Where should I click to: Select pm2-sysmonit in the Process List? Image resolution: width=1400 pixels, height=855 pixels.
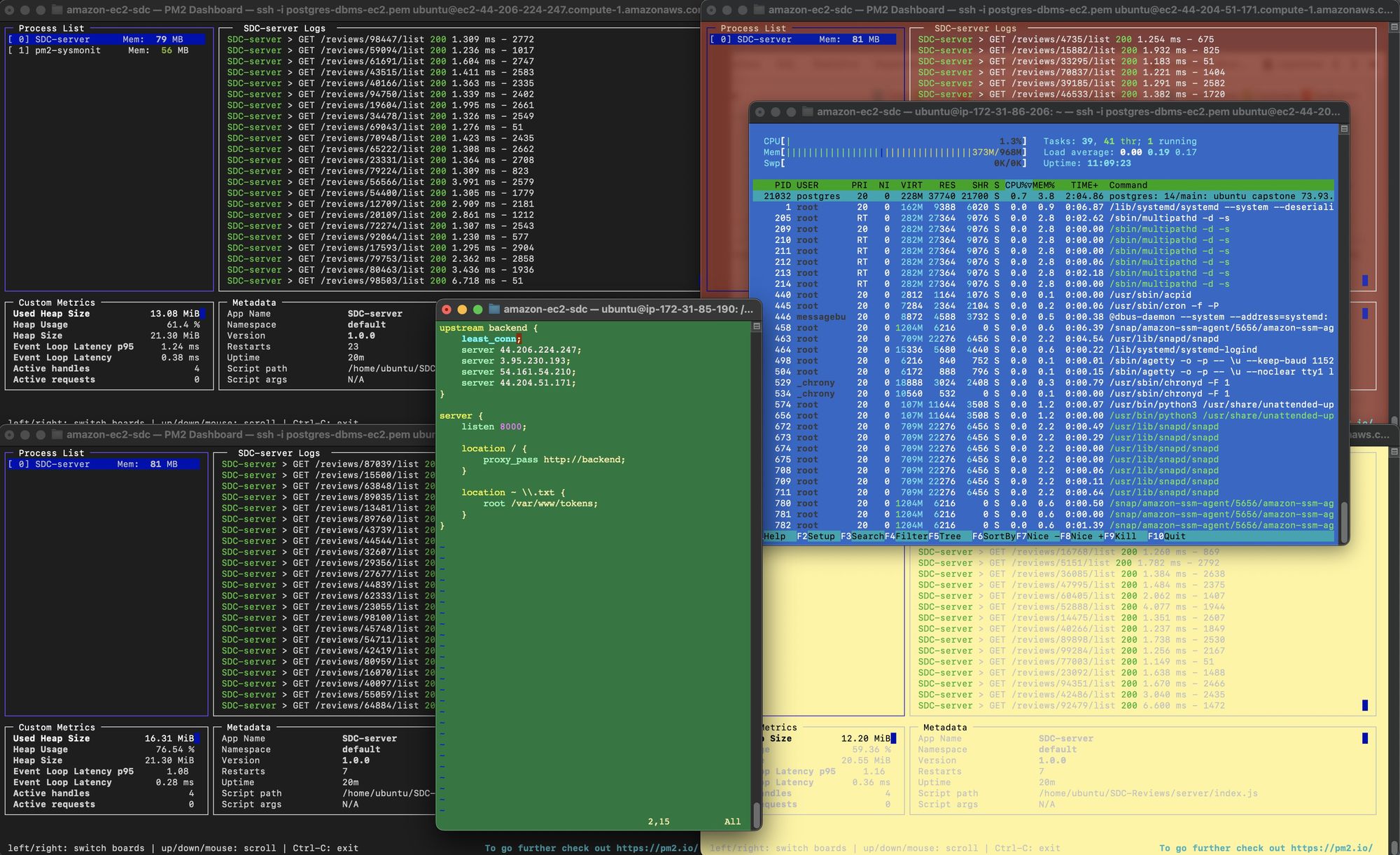(68, 50)
